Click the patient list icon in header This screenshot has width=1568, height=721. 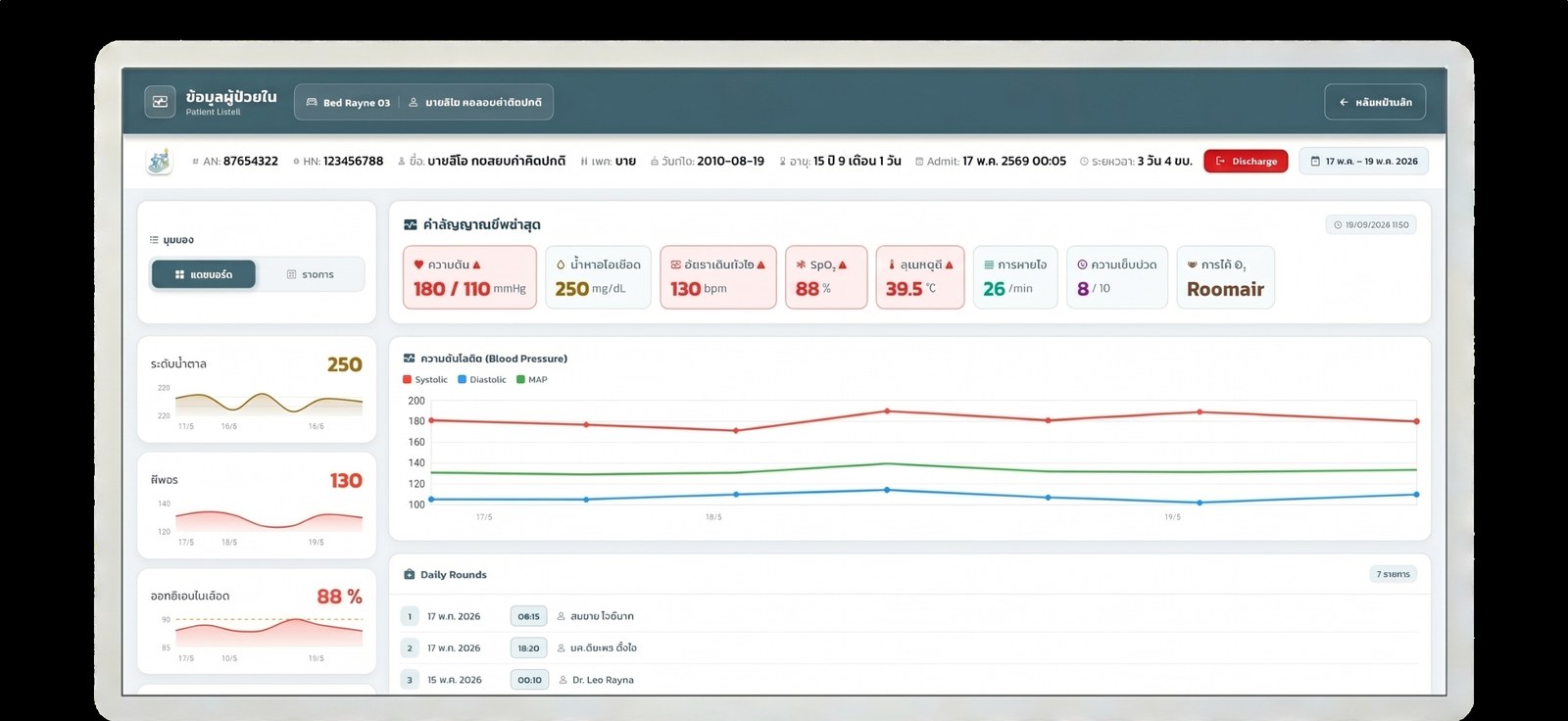tap(160, 102)
